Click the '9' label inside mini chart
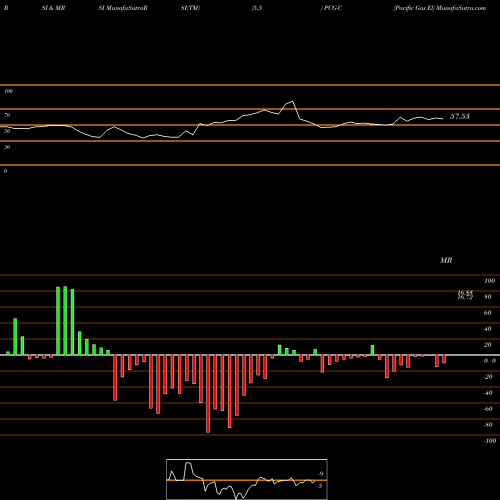This screenshot has width=500, height=500. click(x=320, y=473)
